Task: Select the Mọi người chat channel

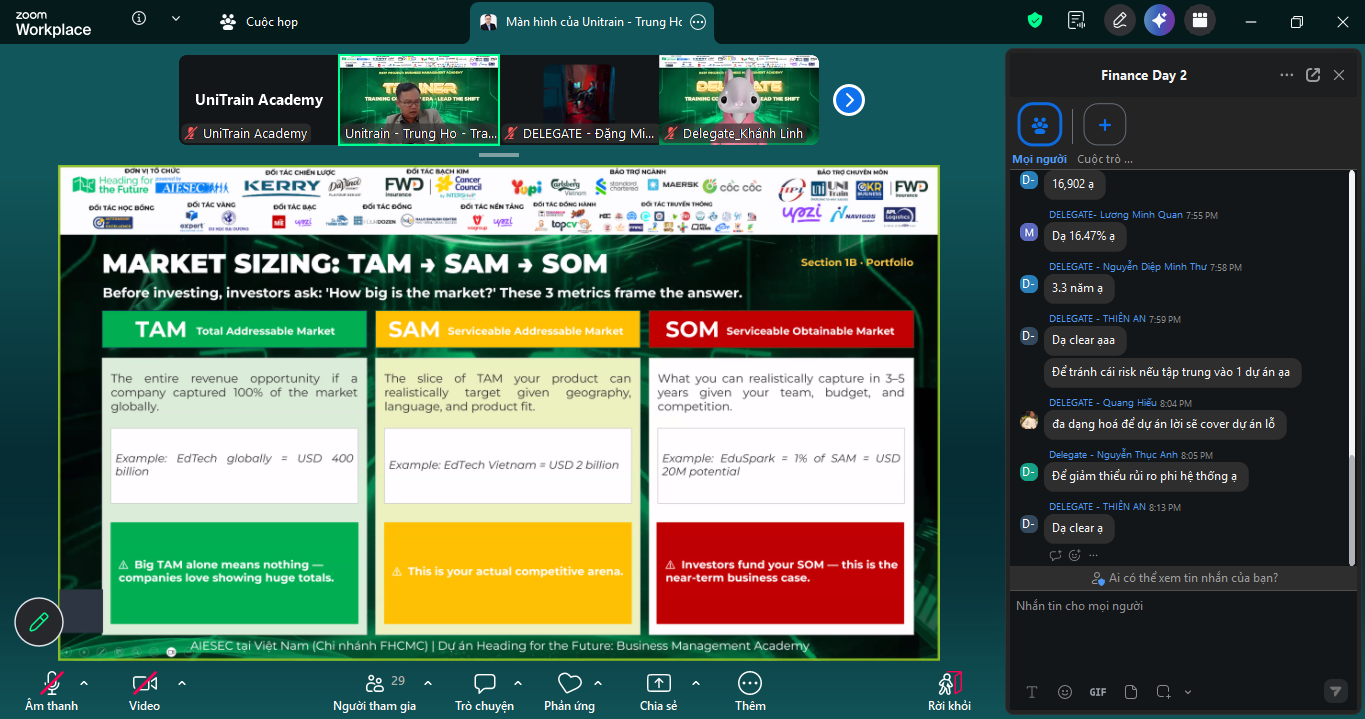Action: [1039, 134]
